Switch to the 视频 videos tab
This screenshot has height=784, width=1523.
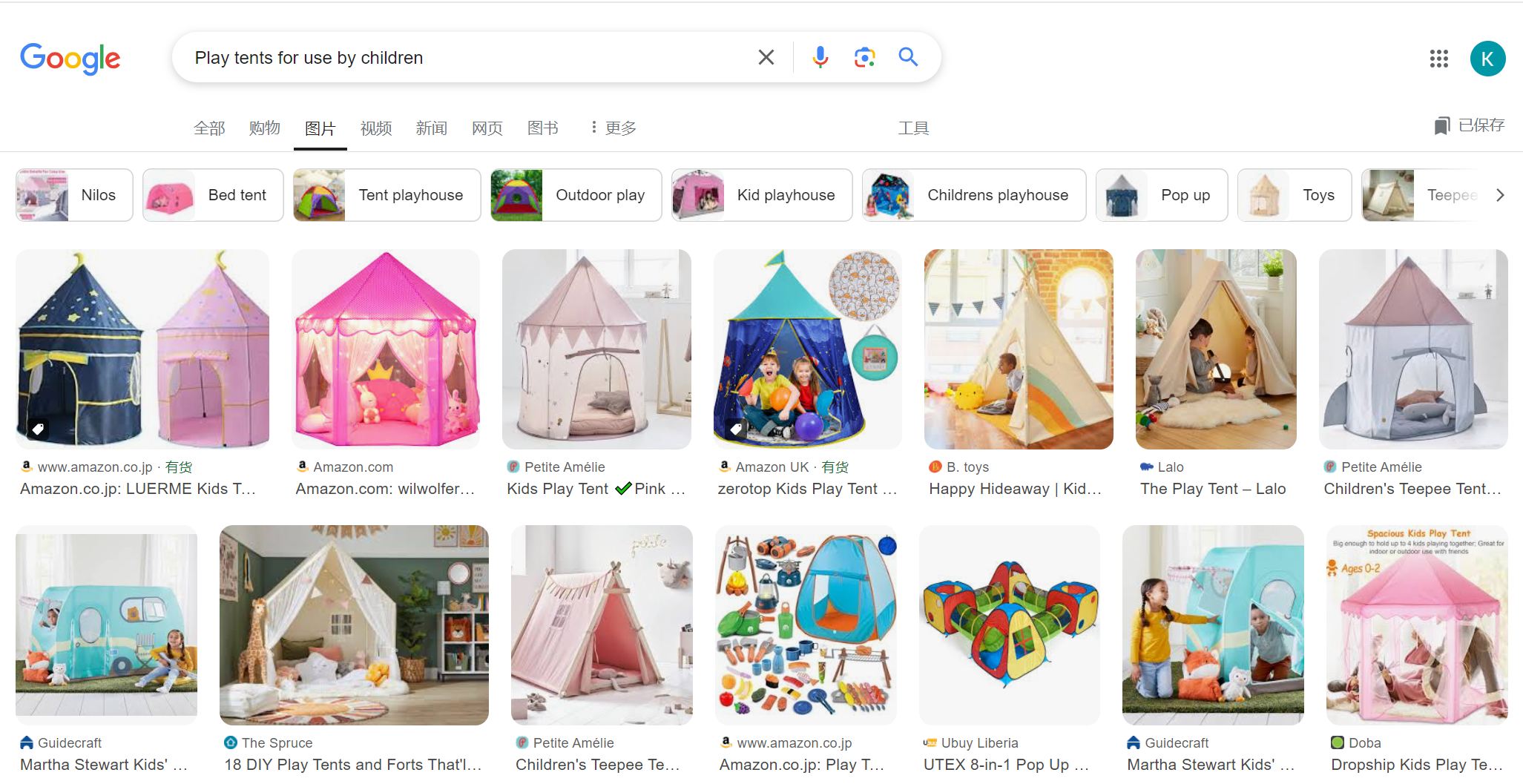(x=376, y=128)
